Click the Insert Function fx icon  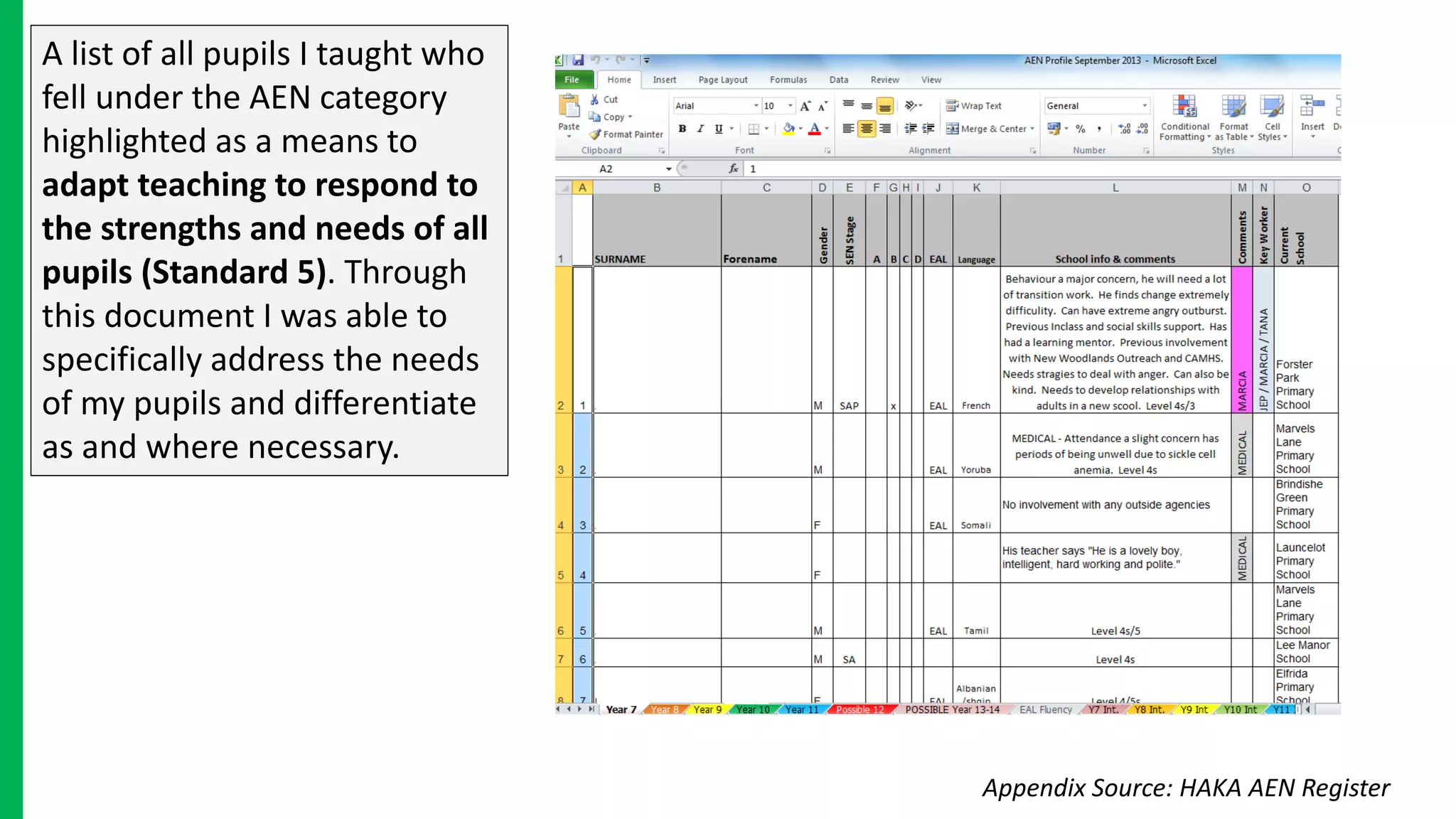[x=733, y=168]
